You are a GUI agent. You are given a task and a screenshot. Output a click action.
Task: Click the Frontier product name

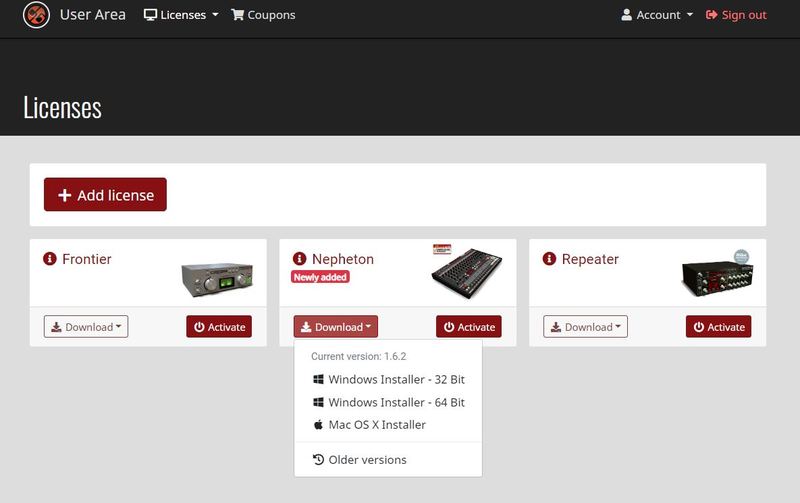coord(87,259)
